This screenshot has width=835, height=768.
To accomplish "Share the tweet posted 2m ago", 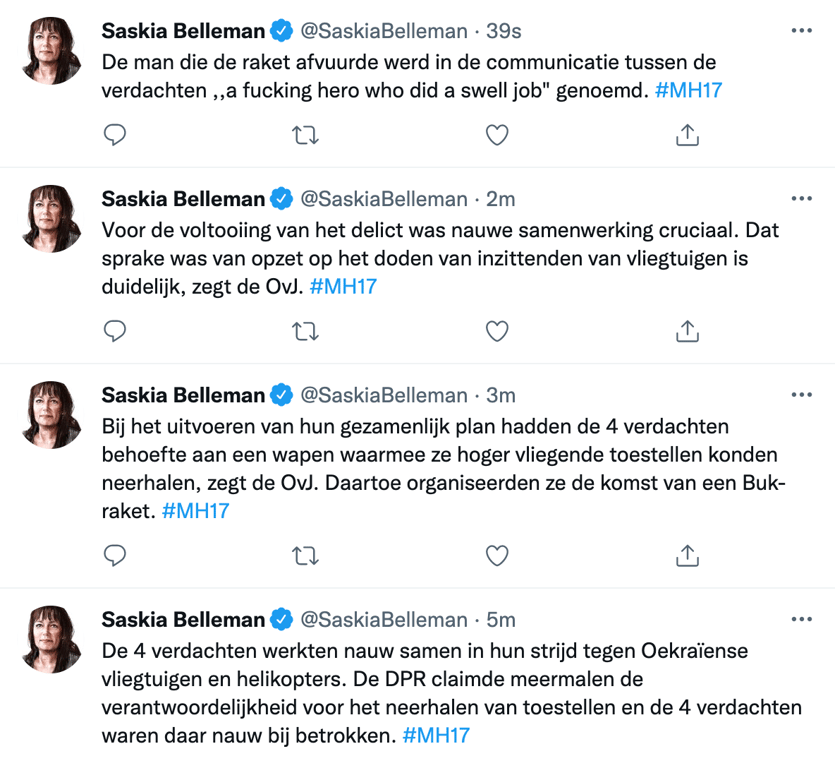I will tap(687, 330).
